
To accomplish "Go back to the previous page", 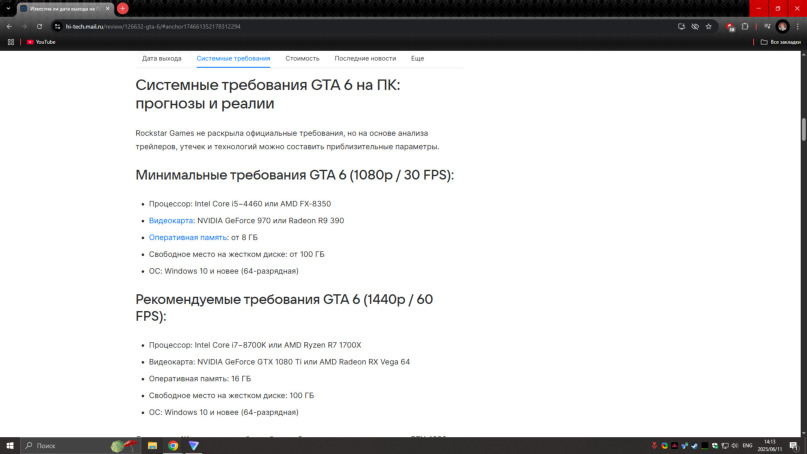I will pyautogui.click(x=9, y=26).
